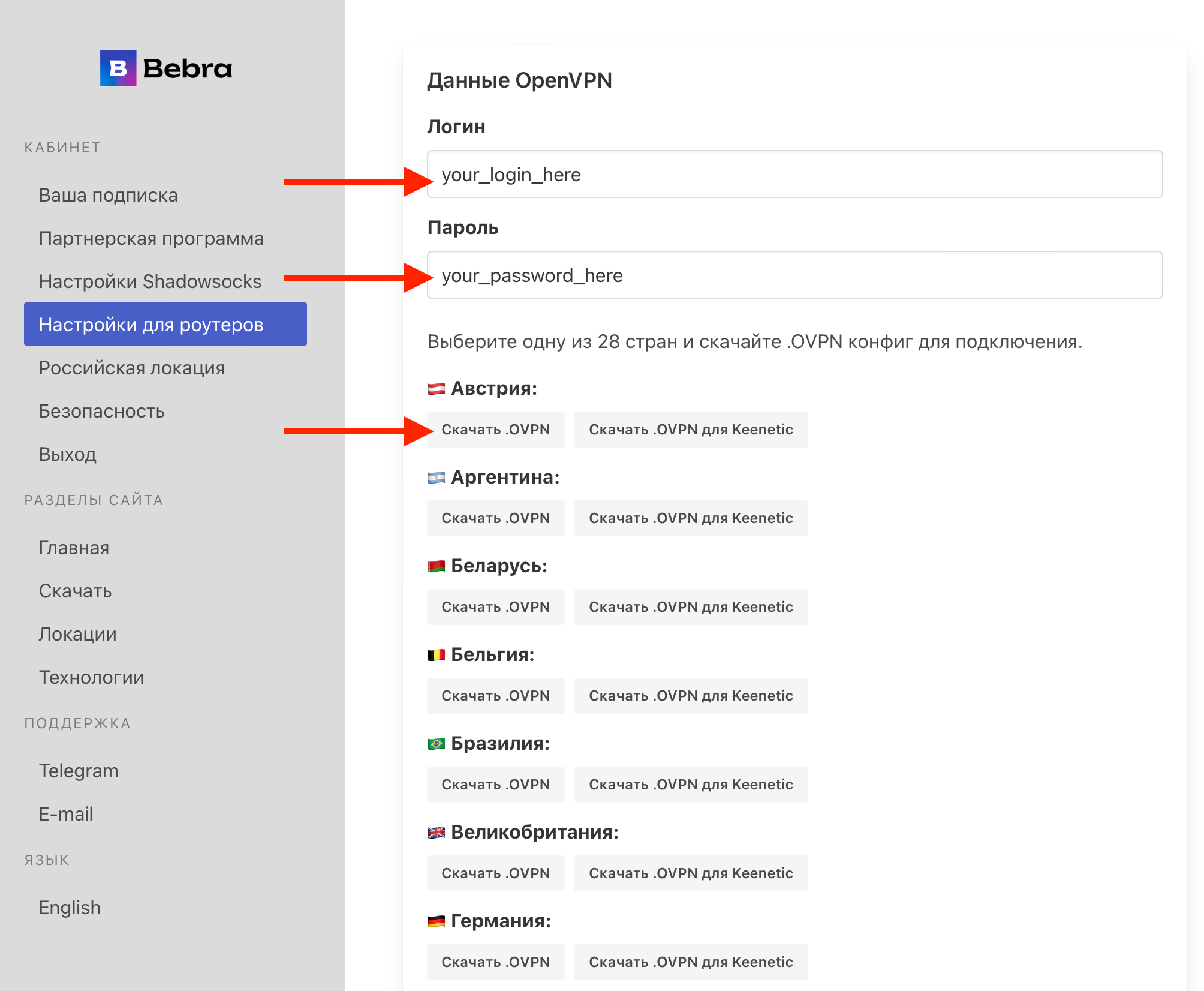
Task: Log out via Выход
Action: coord(68,454)
